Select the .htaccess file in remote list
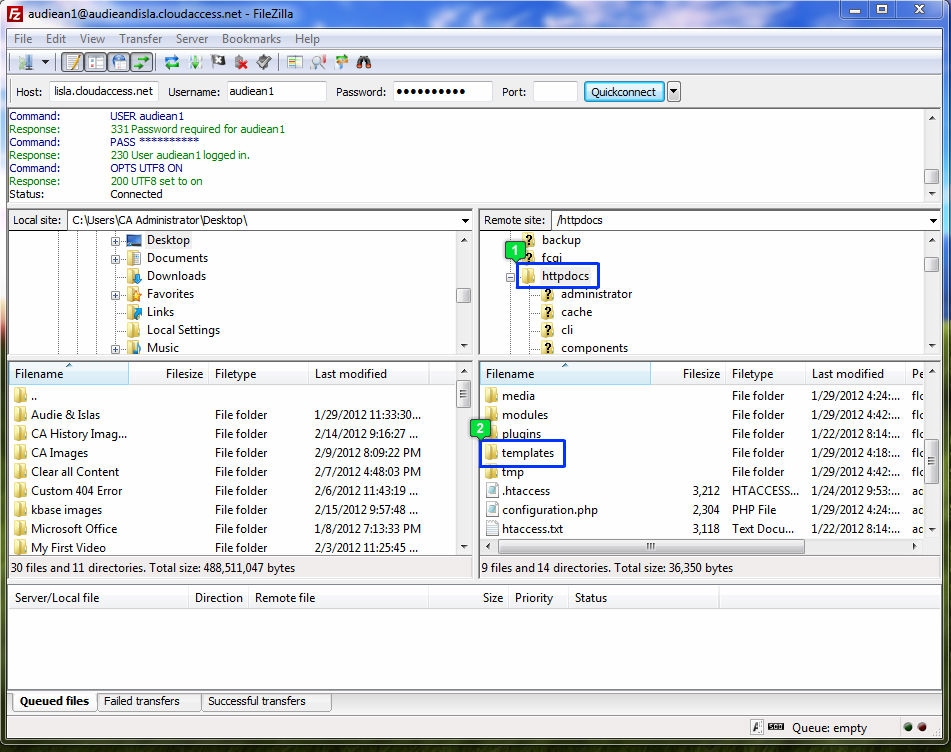The image size is (951, 752). [525, 491]
